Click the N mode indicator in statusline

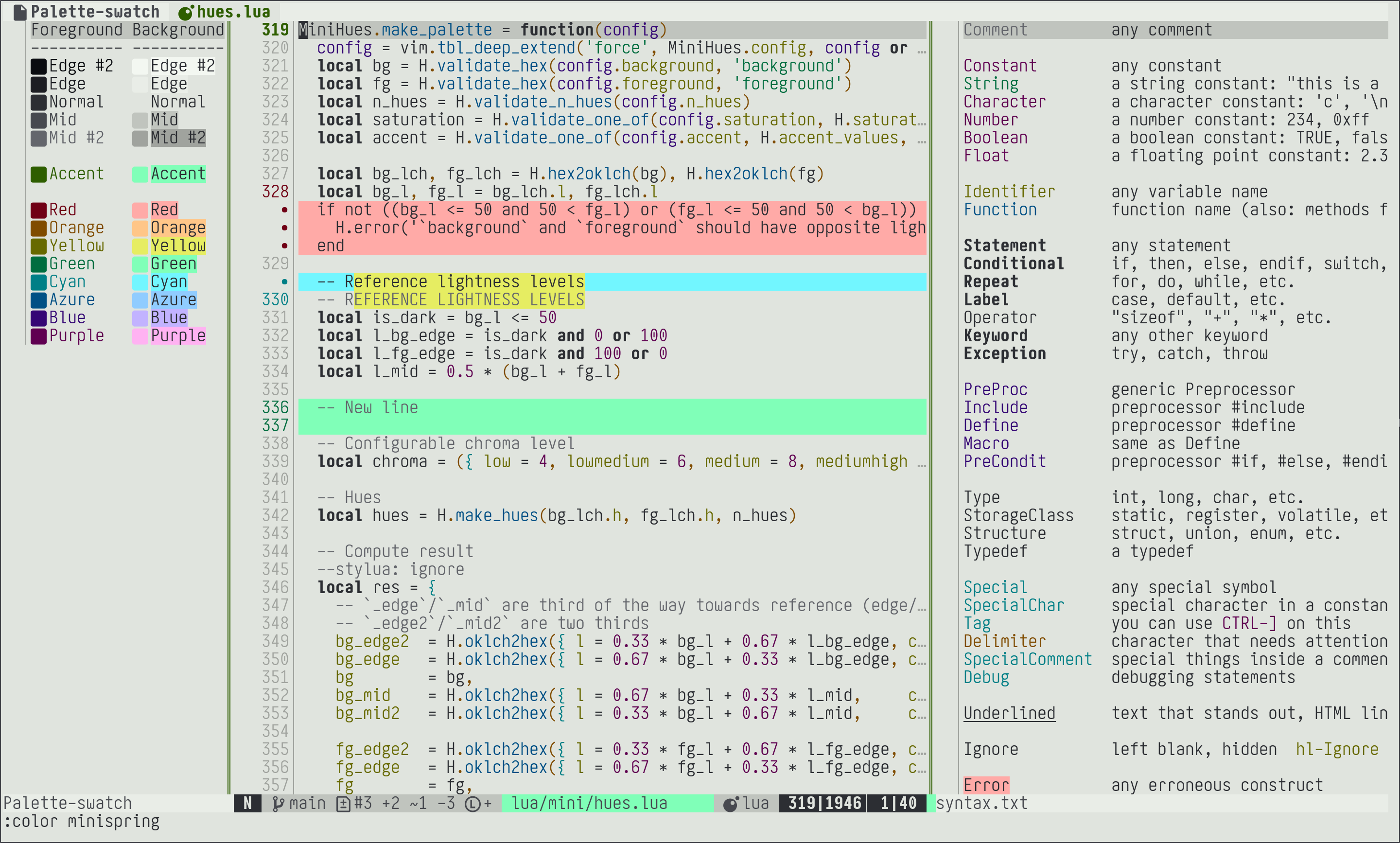pyautogui.click(x=247, y=803)
